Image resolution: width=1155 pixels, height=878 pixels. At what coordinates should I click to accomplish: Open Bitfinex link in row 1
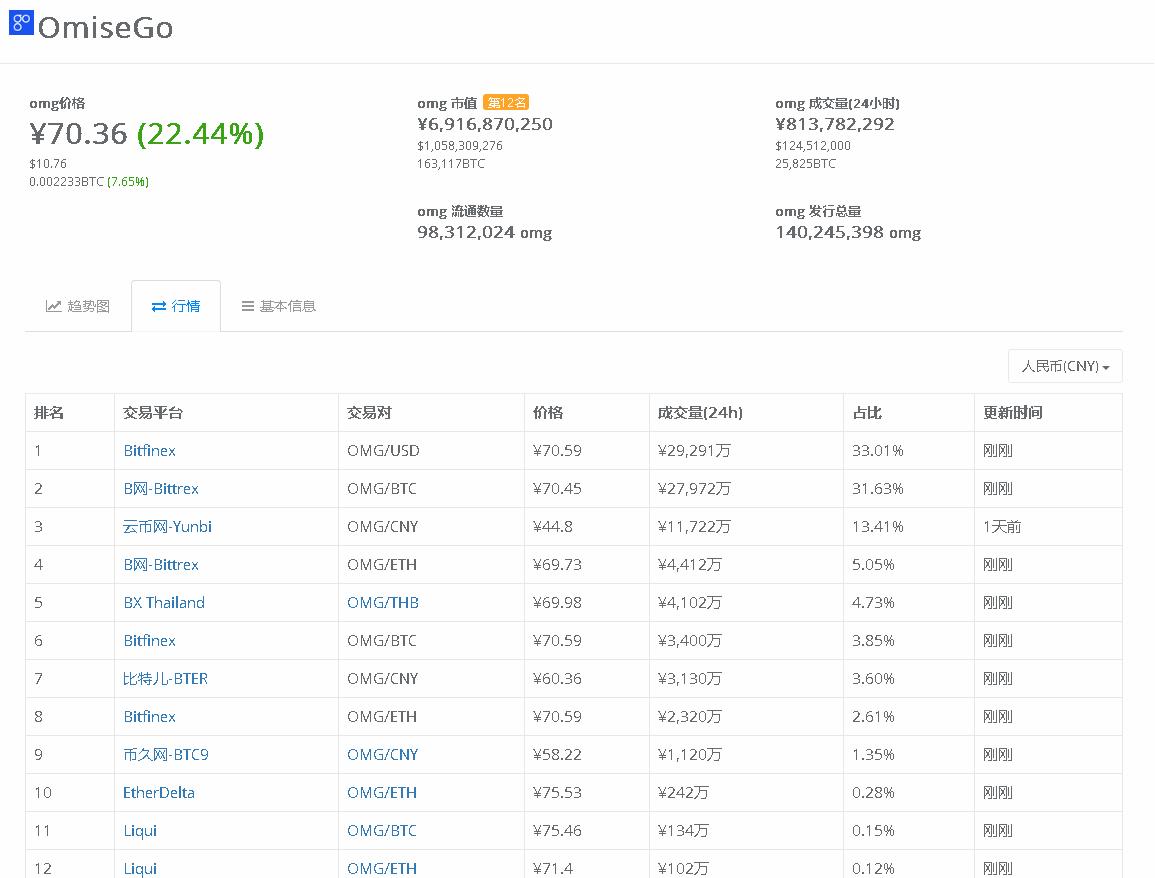coord(149,451)
